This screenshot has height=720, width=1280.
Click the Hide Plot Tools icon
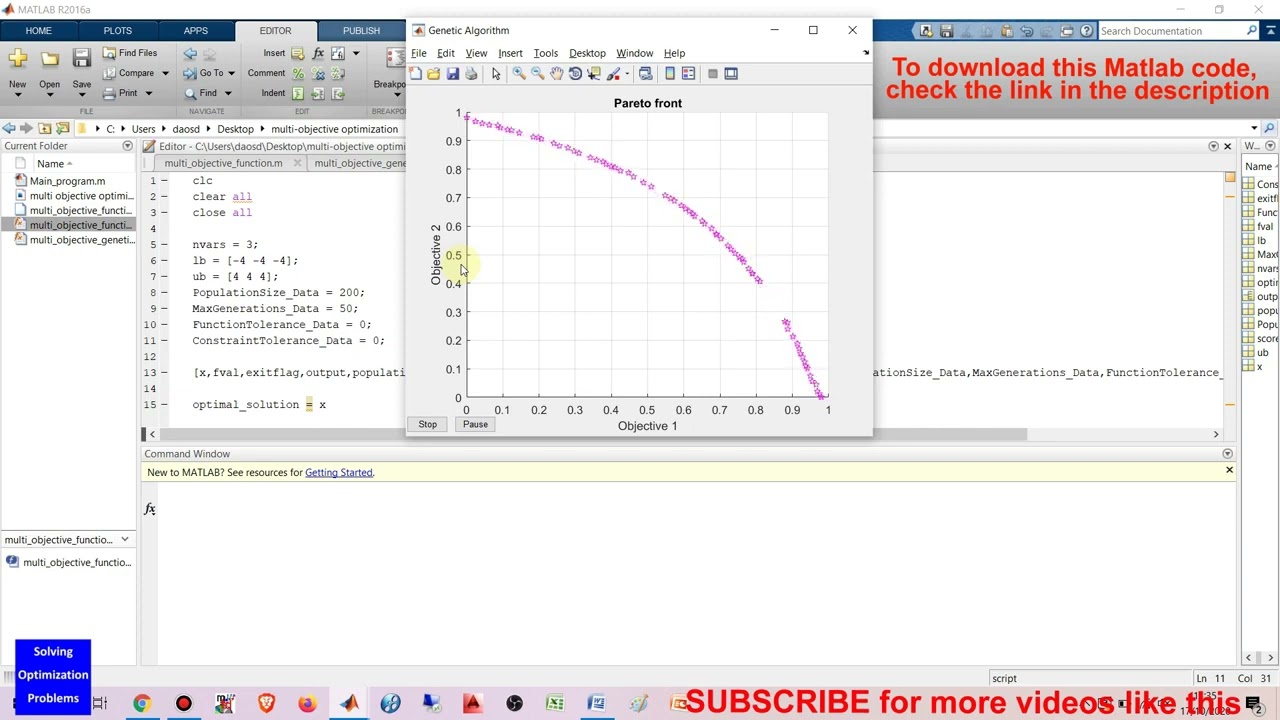[713, 73]
